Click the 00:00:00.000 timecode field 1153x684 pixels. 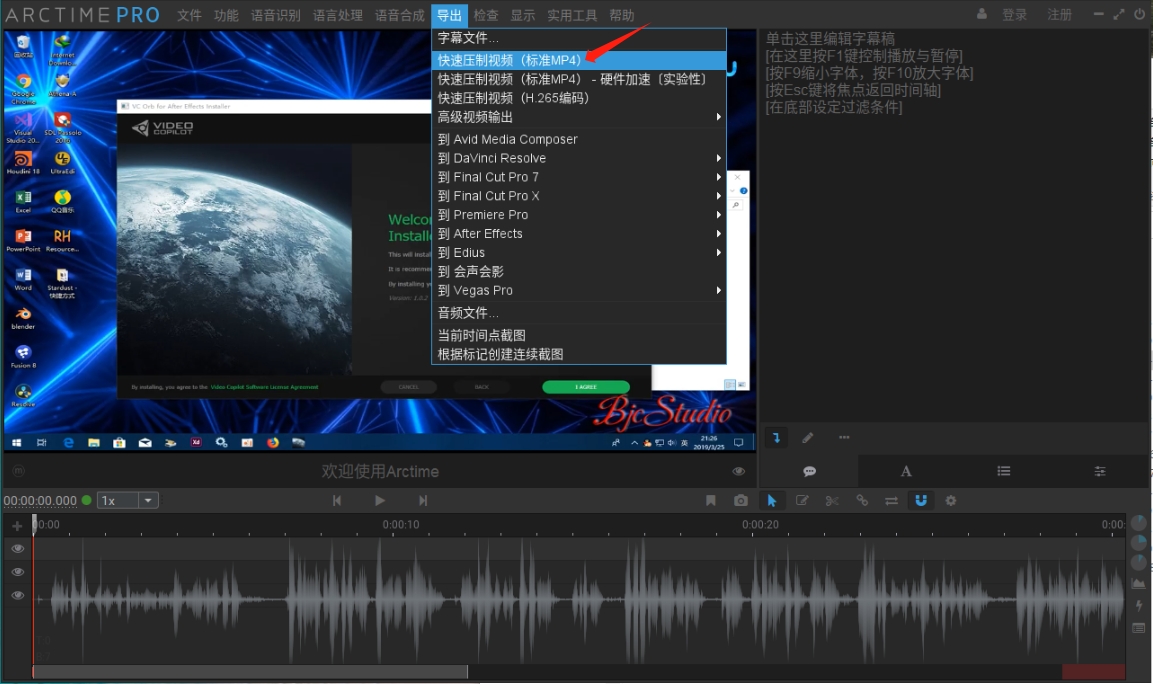pos(40,501)
